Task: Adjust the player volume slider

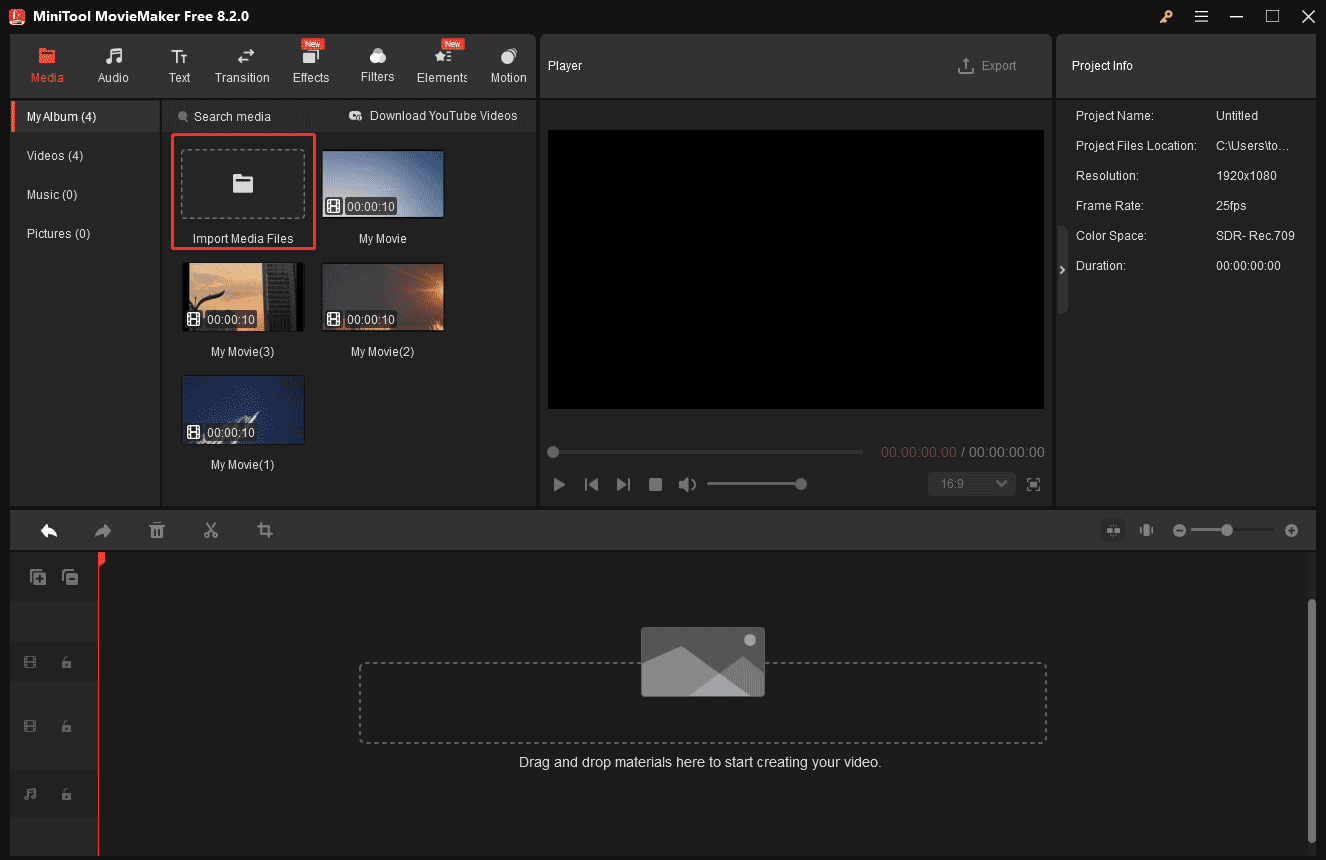Action: (x=755, y=484)
